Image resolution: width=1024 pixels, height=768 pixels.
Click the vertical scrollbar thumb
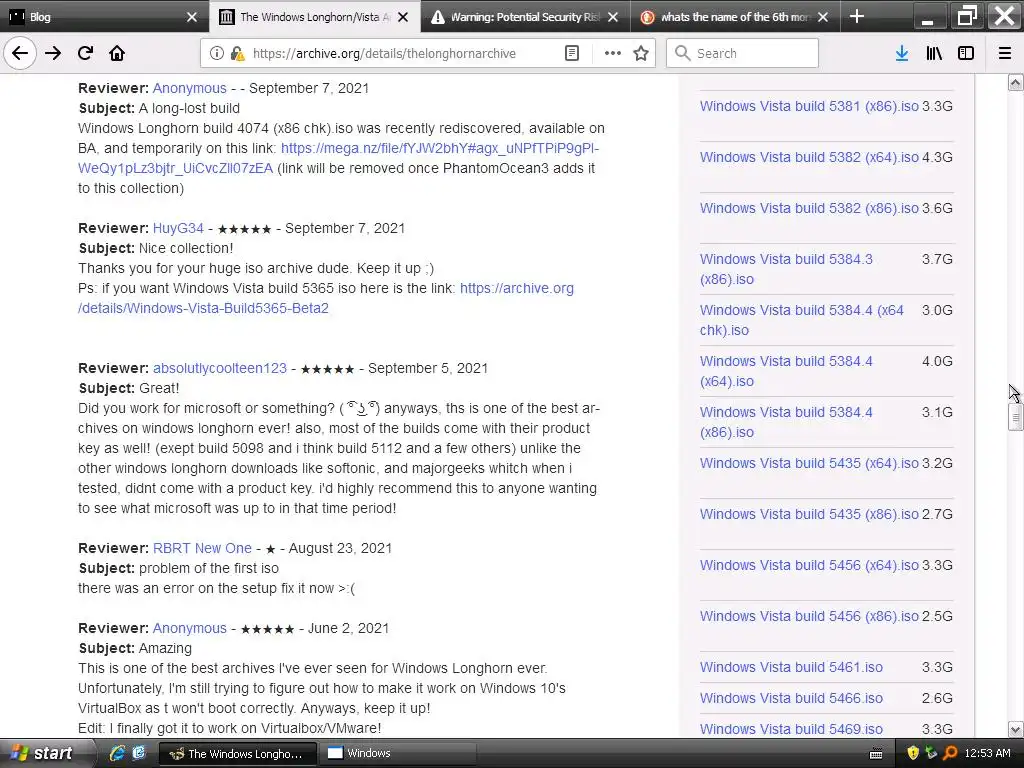(x=1015, y=417)
